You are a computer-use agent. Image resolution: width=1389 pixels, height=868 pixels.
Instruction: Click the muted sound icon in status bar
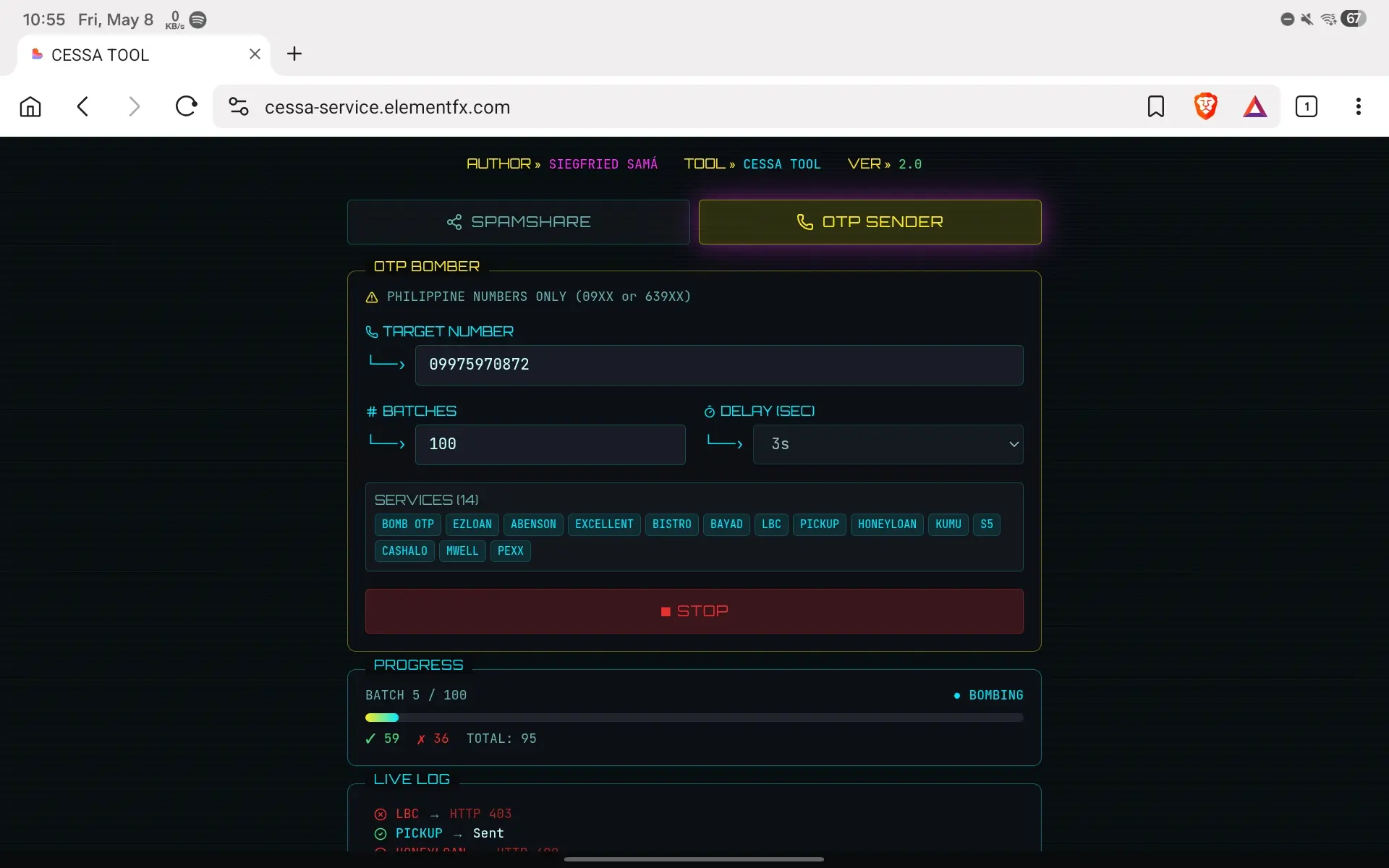point(1307,20)
